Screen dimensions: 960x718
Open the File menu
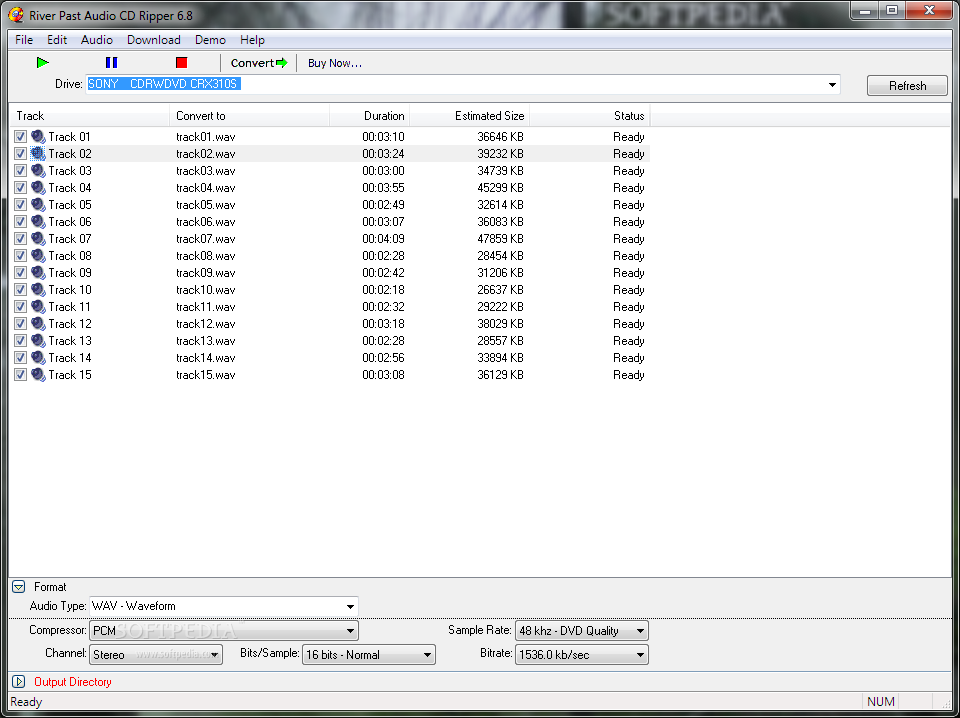pyautogui.click(x=24, y=40)
